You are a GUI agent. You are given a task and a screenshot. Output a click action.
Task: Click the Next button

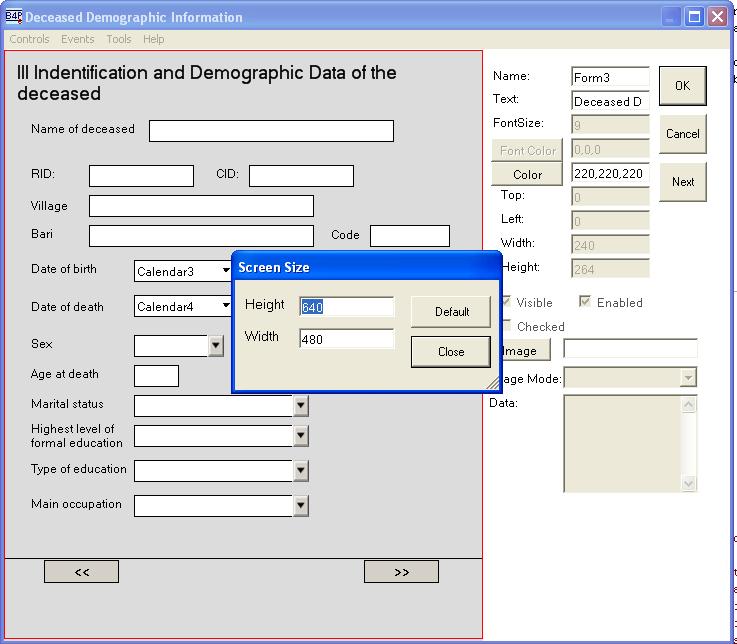(x=682, y=182)
